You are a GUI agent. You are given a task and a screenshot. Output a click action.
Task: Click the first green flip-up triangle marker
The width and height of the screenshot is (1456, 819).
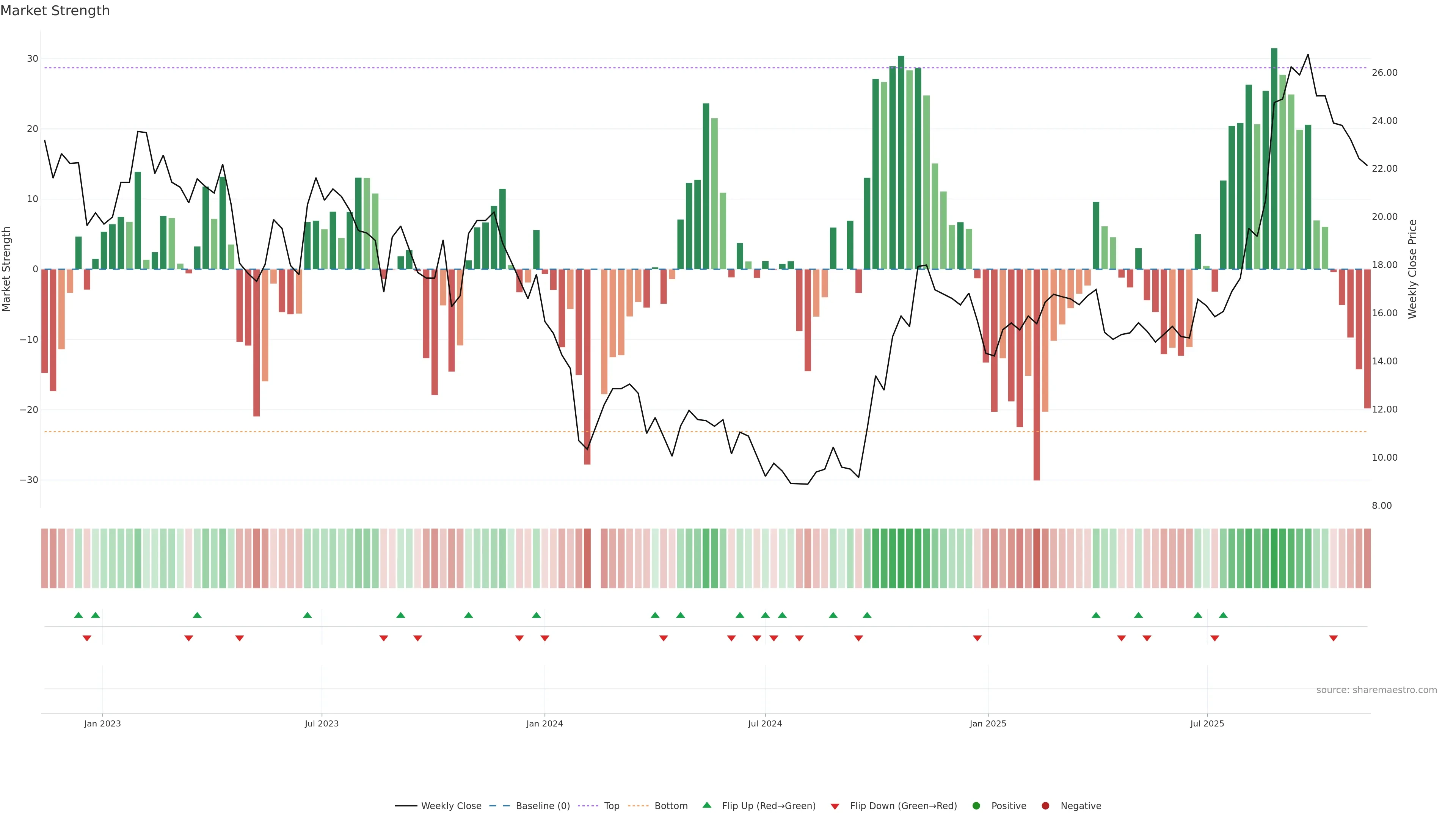[78, 615]
